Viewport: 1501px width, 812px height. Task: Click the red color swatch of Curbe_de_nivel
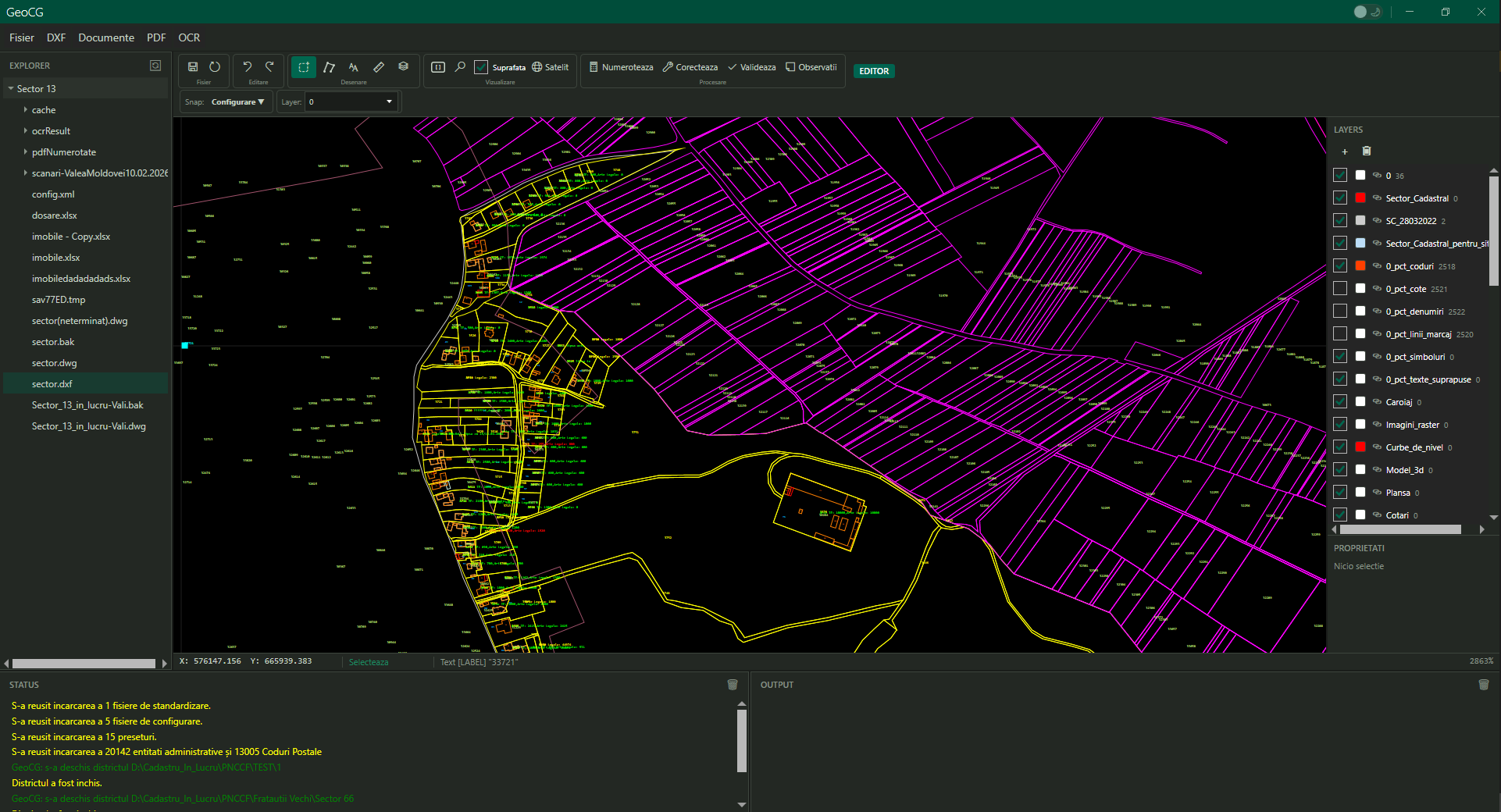click(1360, 447)
